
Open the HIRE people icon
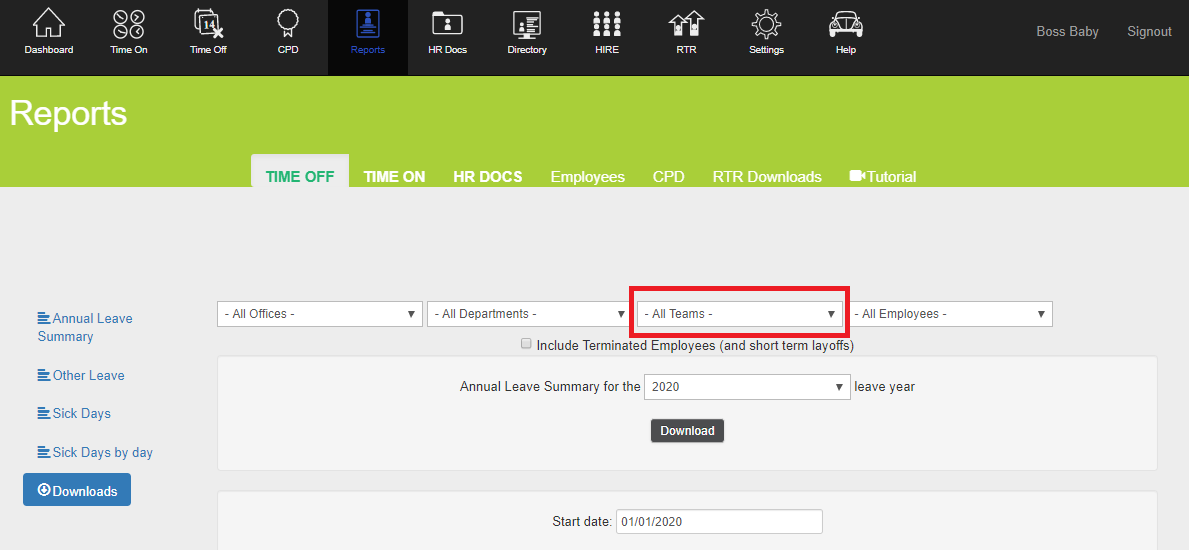(606, 24)
